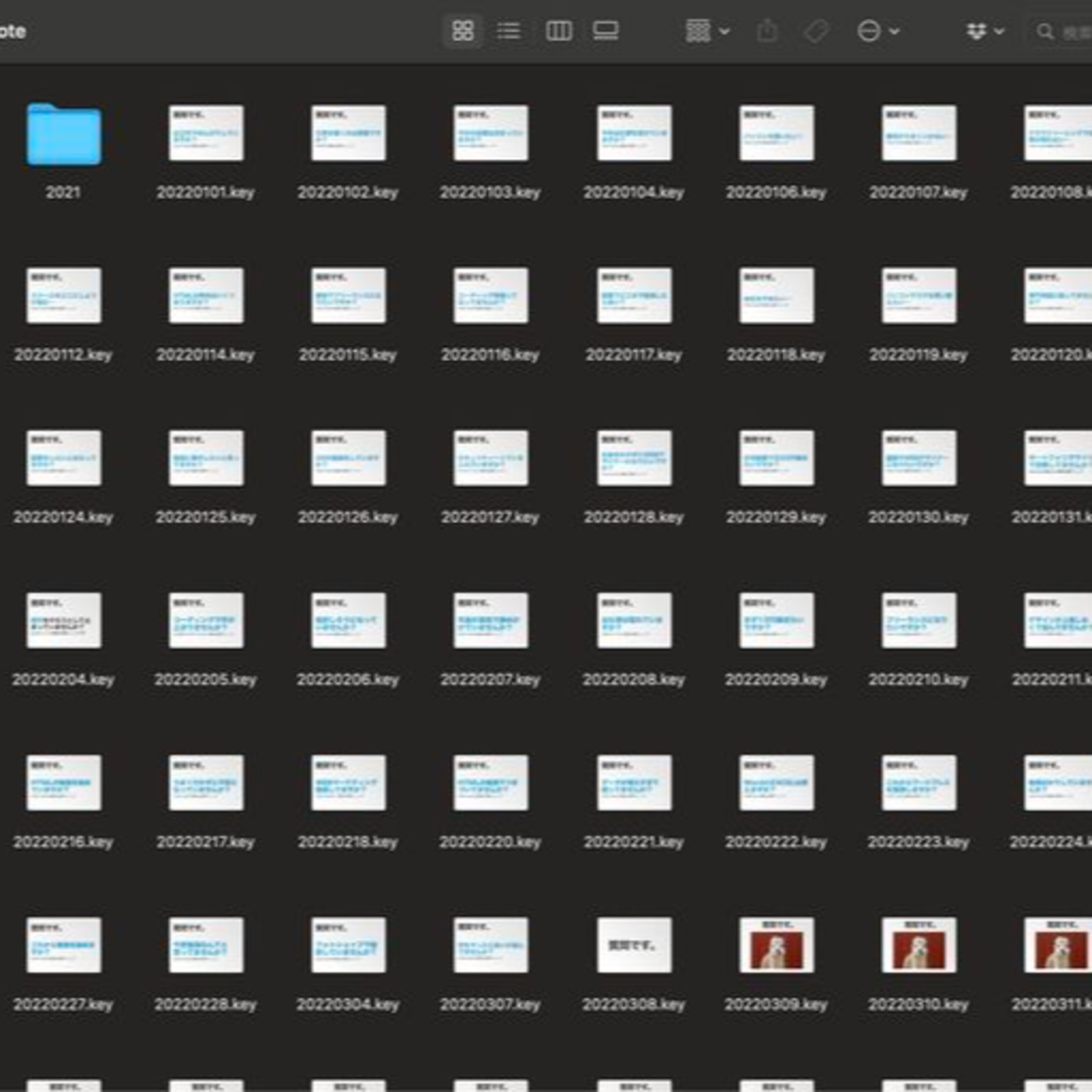Click the 20220217.key file name
The image size is (1092, 1092).
pyautogui.click(x=206, y=842)
